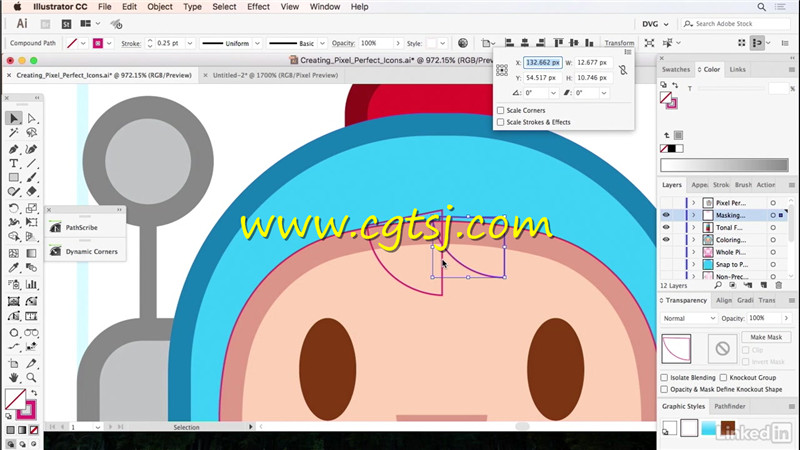800x450 pixels.
Task: Click the Dynamic Corners tool icon
Action: click(56, 251)
